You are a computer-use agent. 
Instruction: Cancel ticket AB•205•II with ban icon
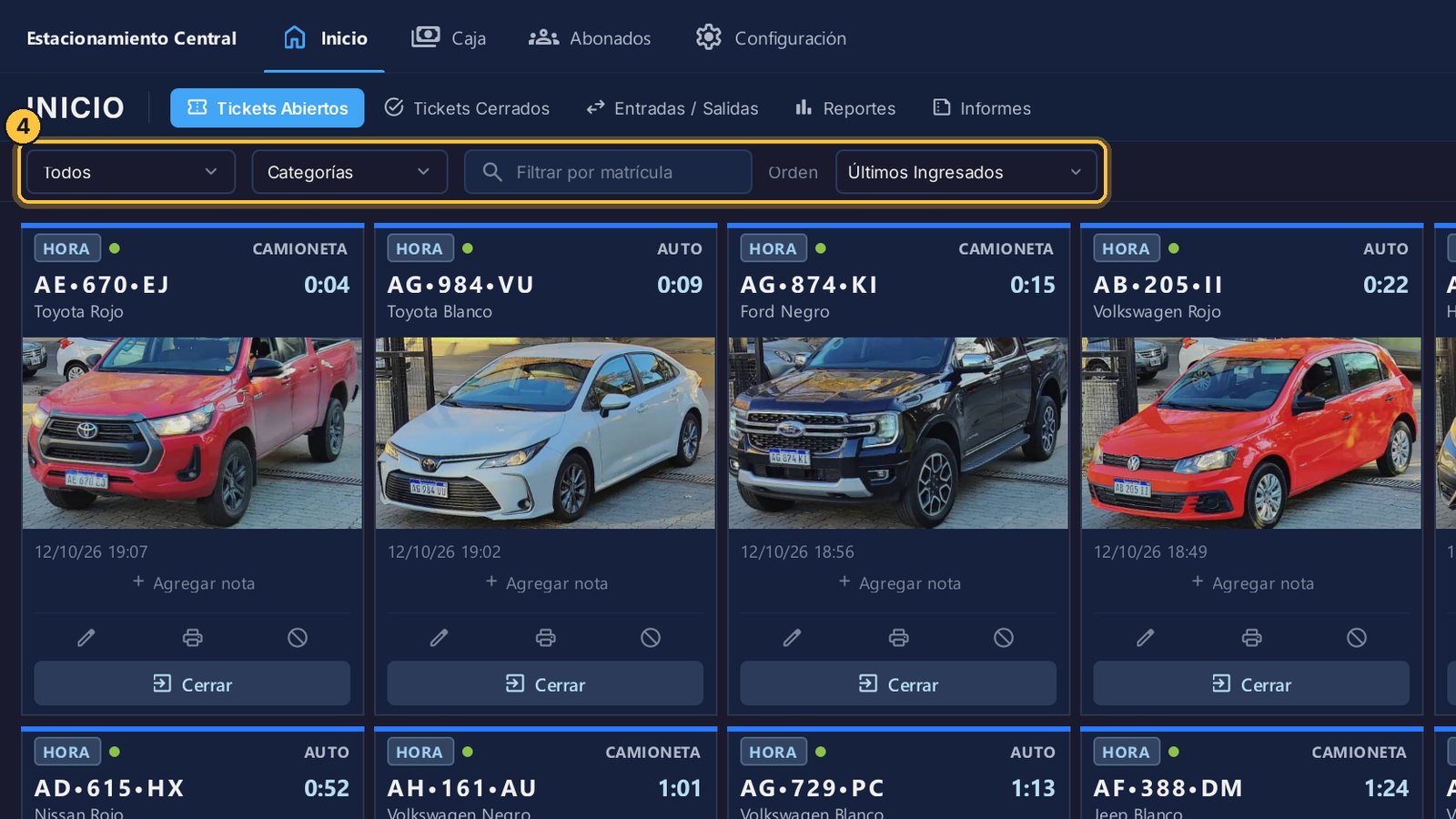tap(1357, 638)
